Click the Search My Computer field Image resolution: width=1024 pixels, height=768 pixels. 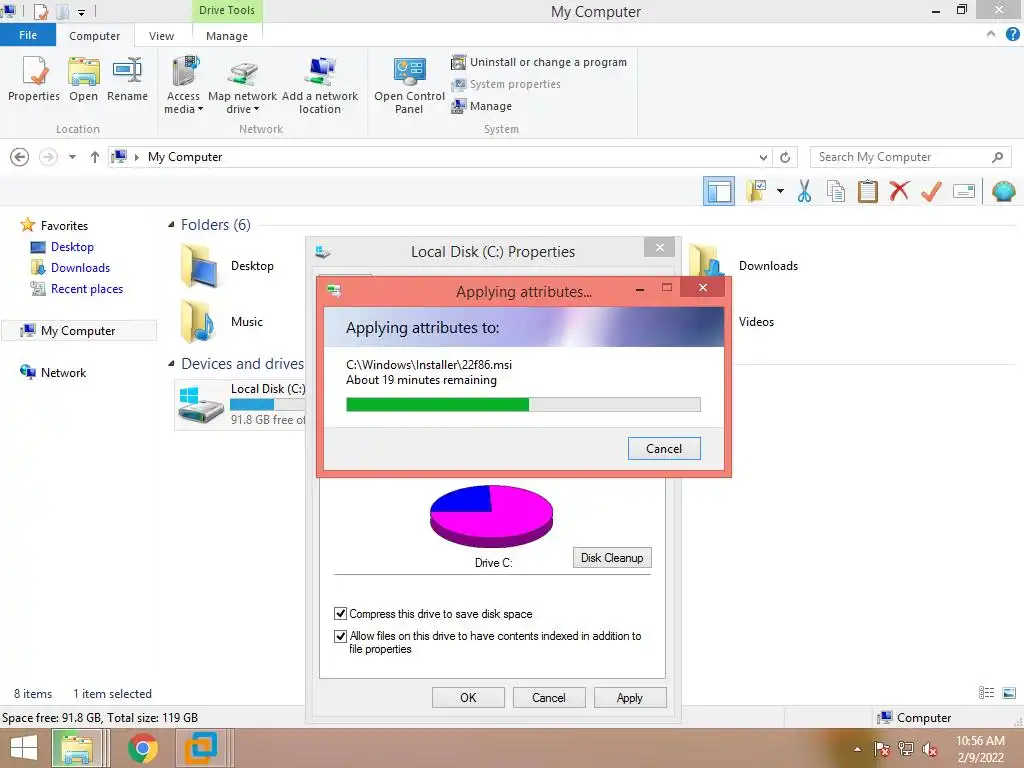(x=910, y=157)
